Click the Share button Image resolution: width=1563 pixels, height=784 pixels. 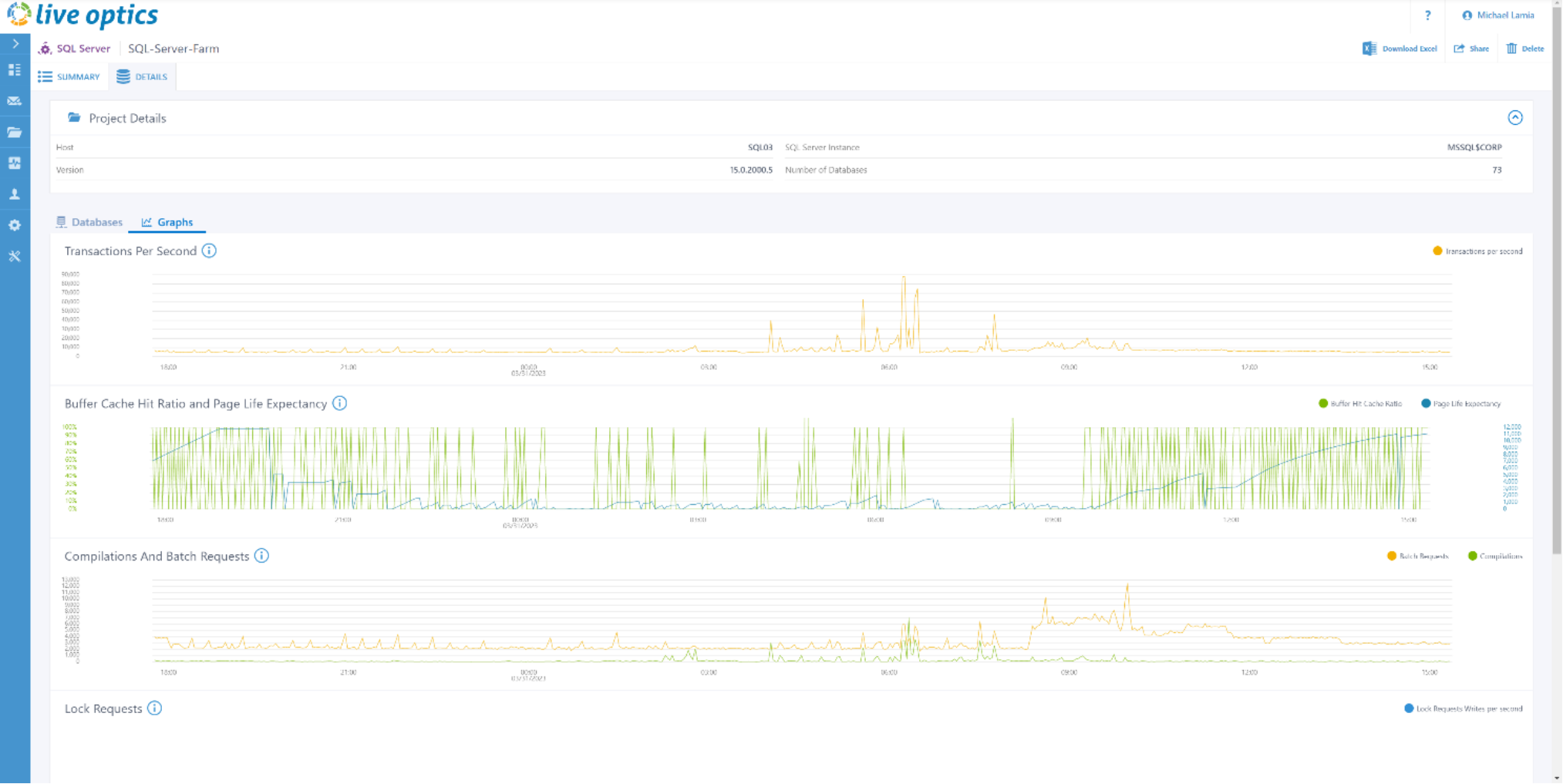pyautogui.click(x=1471, y=49)
